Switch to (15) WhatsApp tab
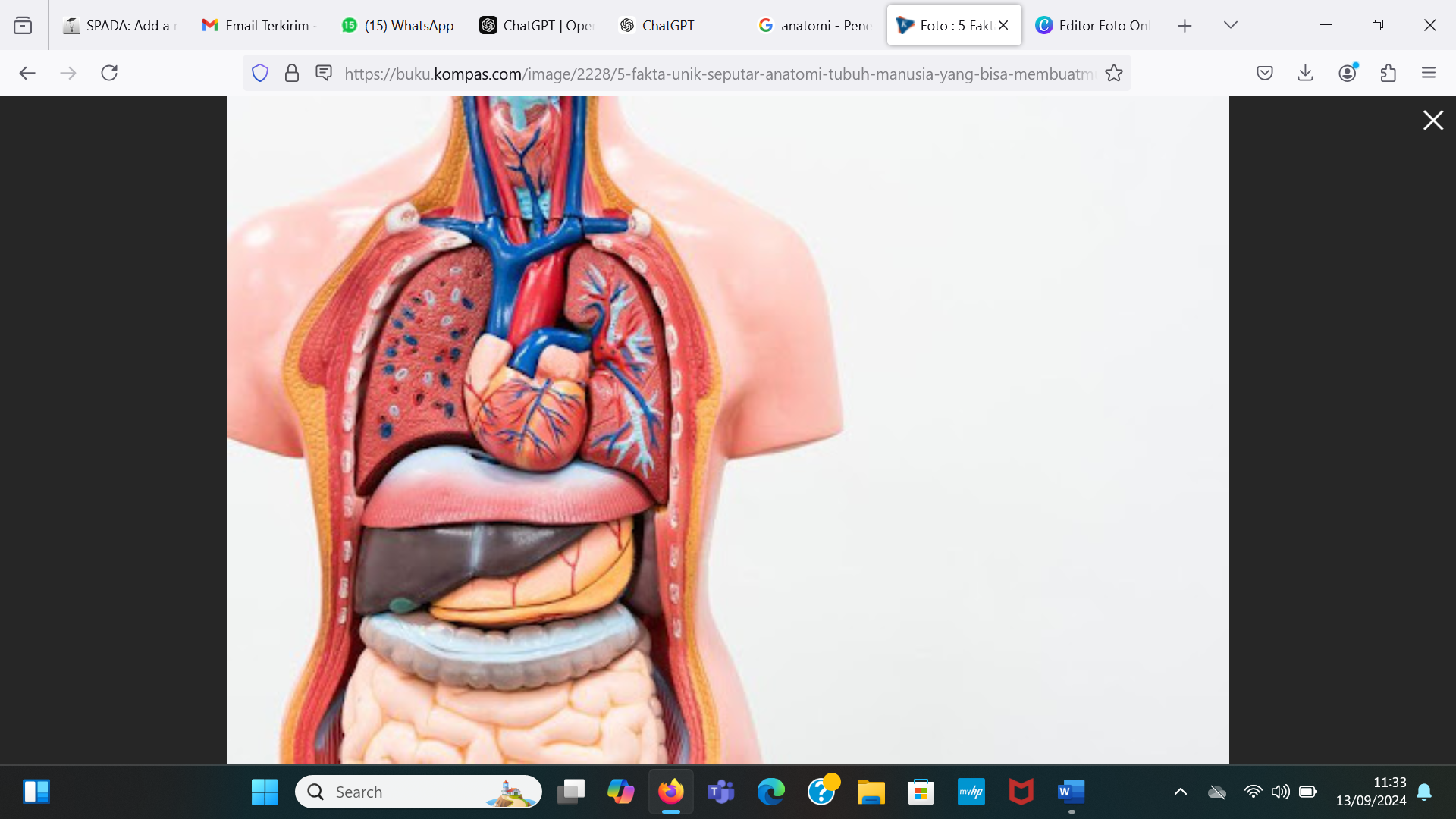The width and height of the screenshot is (1456, 819). tap(397, 26)
